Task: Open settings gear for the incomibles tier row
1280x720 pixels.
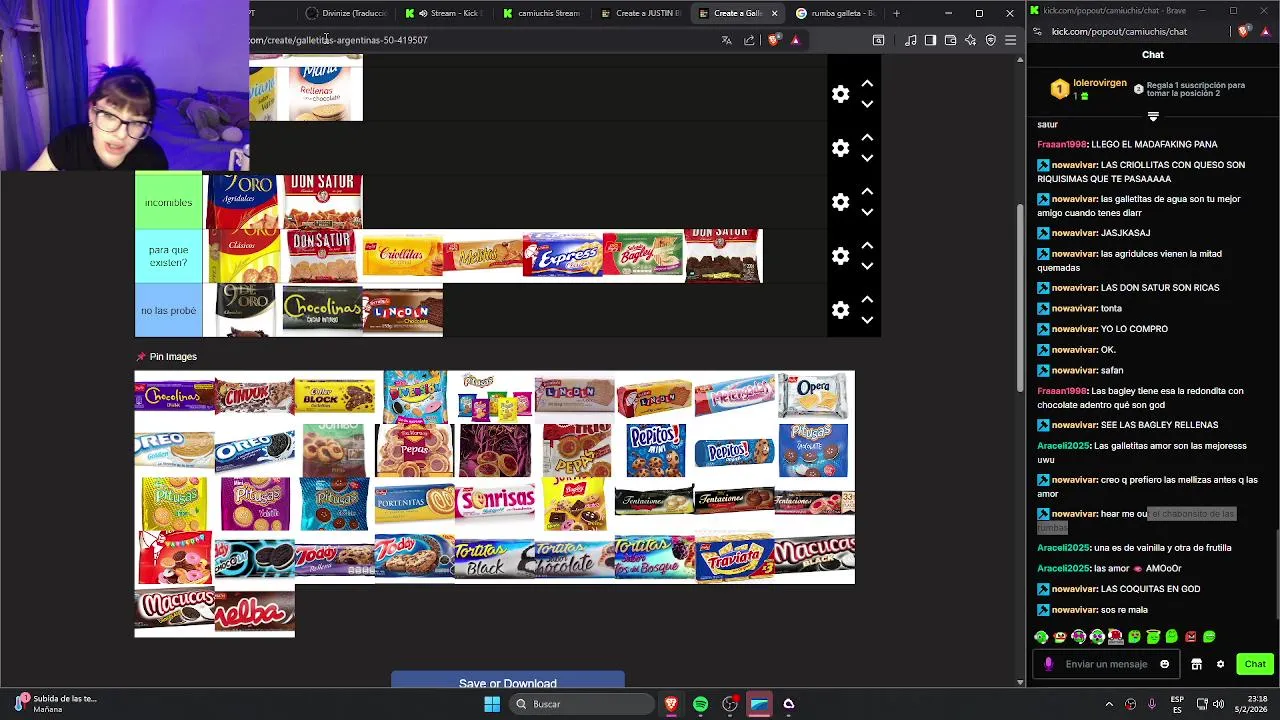Action: [840, 202]
